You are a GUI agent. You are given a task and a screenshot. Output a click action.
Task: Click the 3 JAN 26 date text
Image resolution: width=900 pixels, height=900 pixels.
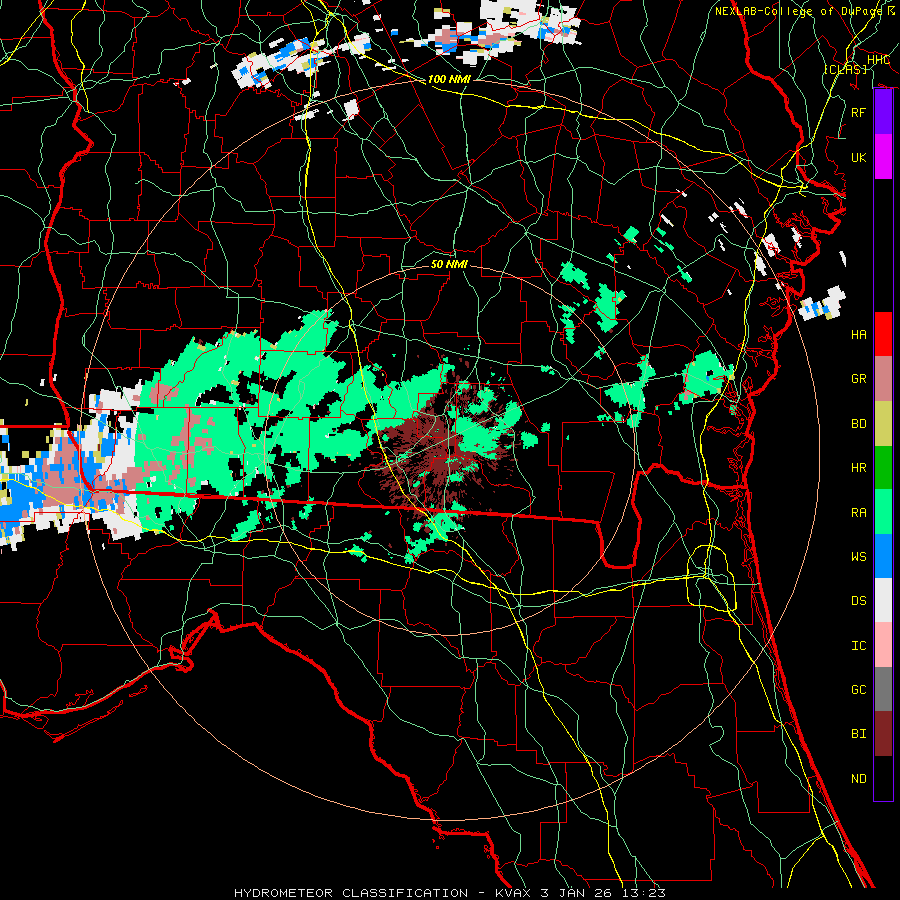coord(578,893)
